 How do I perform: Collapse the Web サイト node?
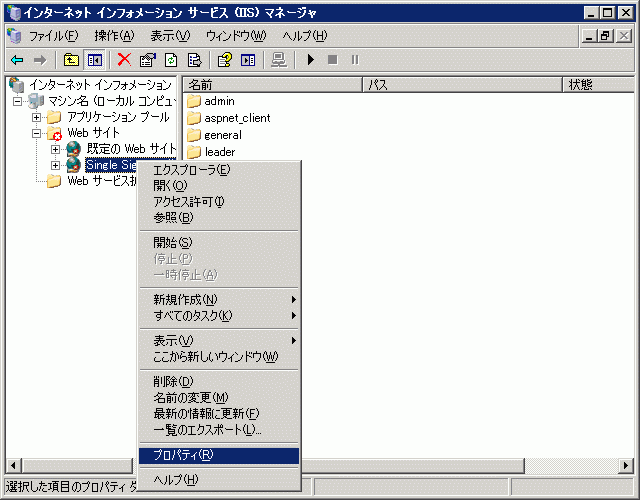(36, 133)
